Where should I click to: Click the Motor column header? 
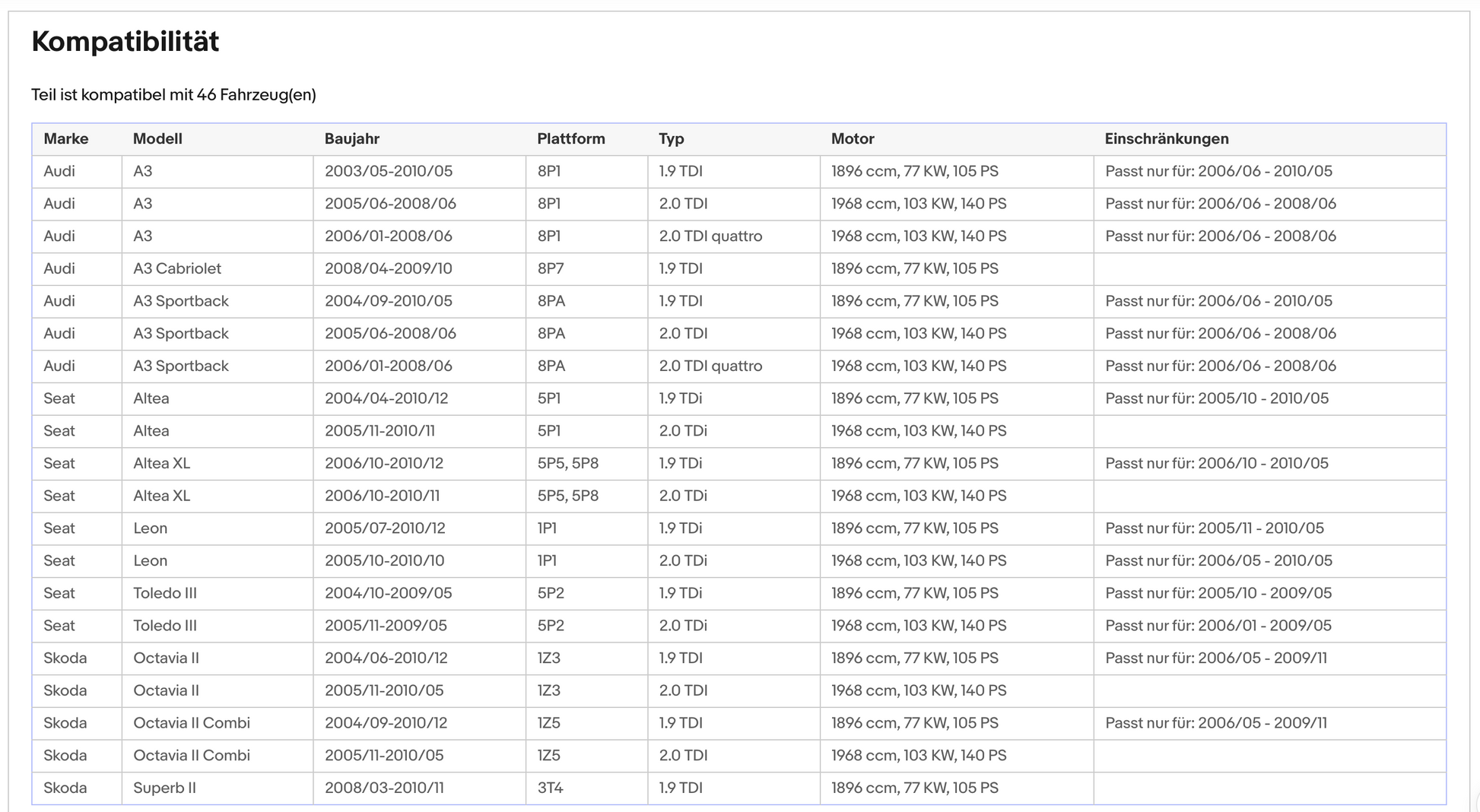click(853, 139)
